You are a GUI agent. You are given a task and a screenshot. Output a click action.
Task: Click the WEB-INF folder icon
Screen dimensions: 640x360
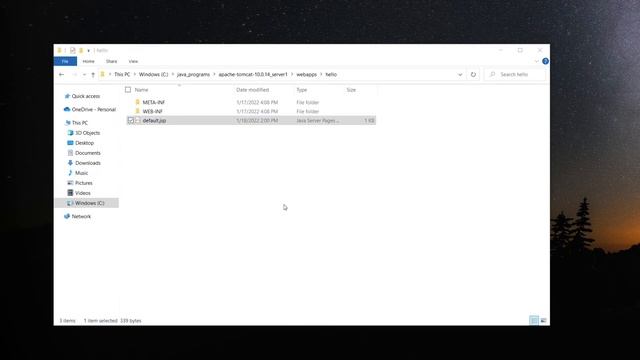pos(138,111)
